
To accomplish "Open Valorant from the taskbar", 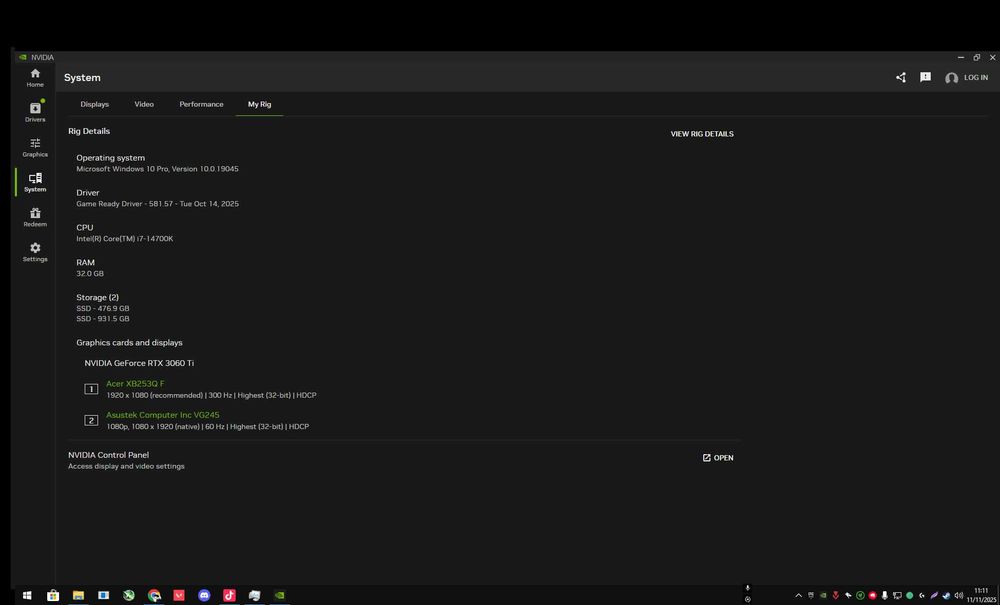I will (x=179, y=595).
